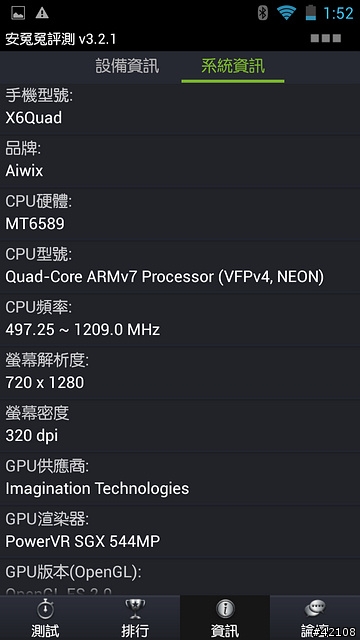Tap the Imagination Technologies GPU vendor row
360x640 pixels.
180,479
